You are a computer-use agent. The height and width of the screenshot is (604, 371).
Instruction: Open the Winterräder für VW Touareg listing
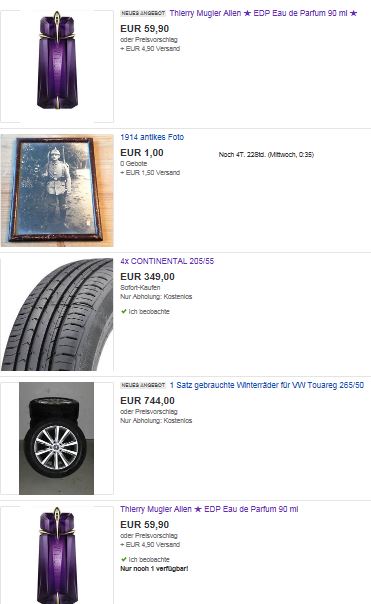pyautogui.click(x=267, y=385)
